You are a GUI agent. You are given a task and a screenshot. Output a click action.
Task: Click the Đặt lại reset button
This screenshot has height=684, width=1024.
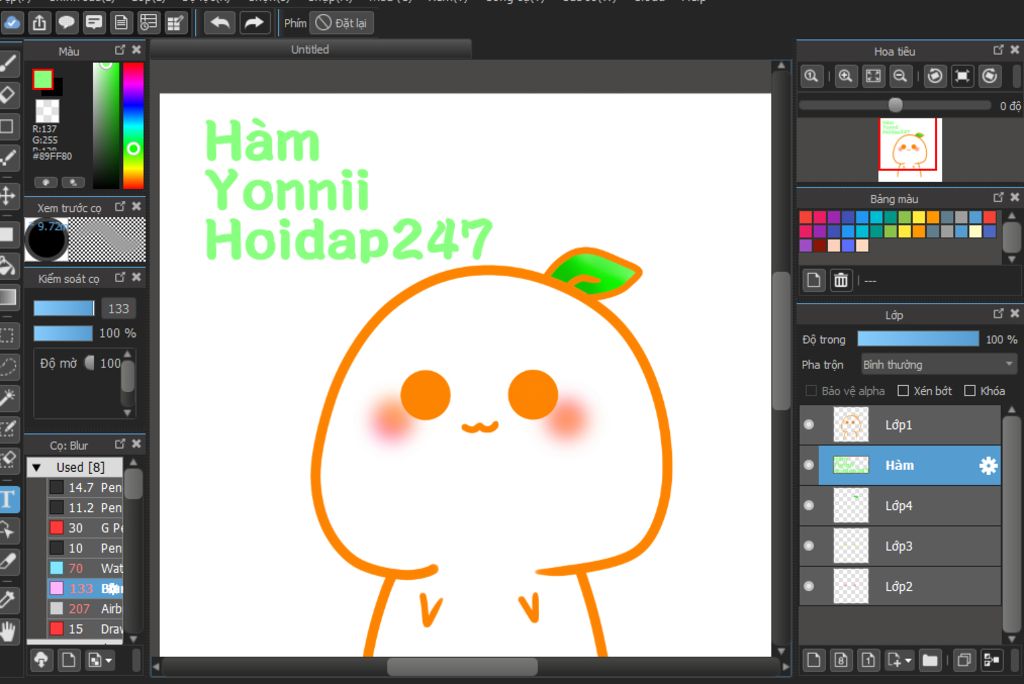point(342,23)
